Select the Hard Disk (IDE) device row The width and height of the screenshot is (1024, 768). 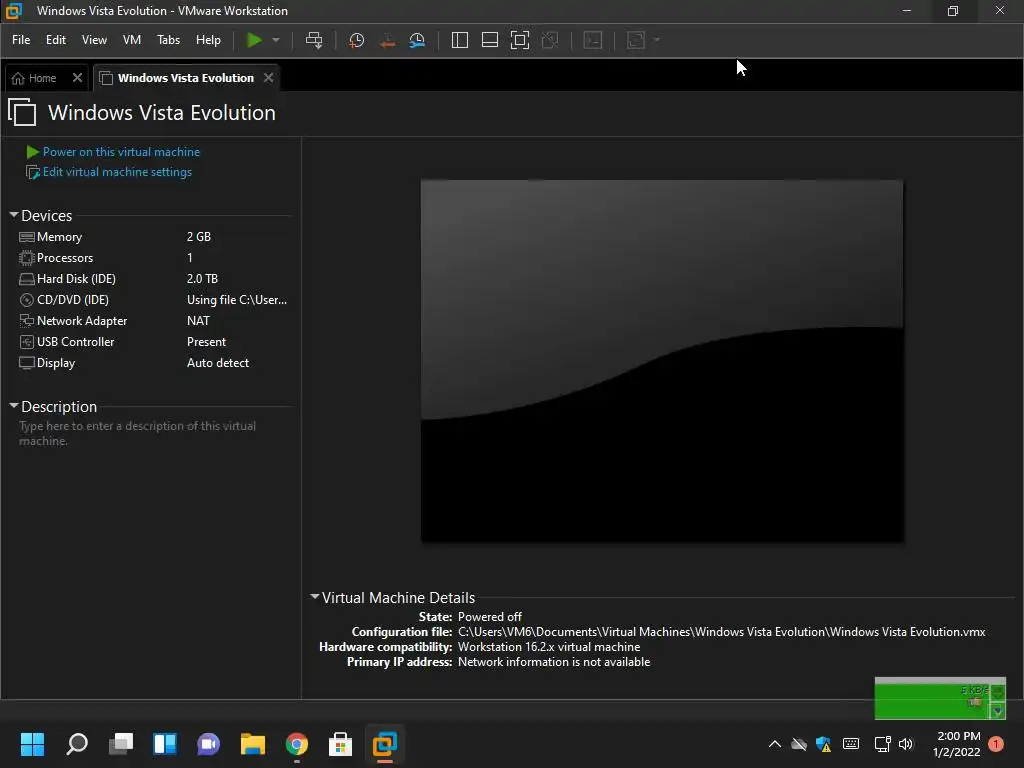click(153, 278)
